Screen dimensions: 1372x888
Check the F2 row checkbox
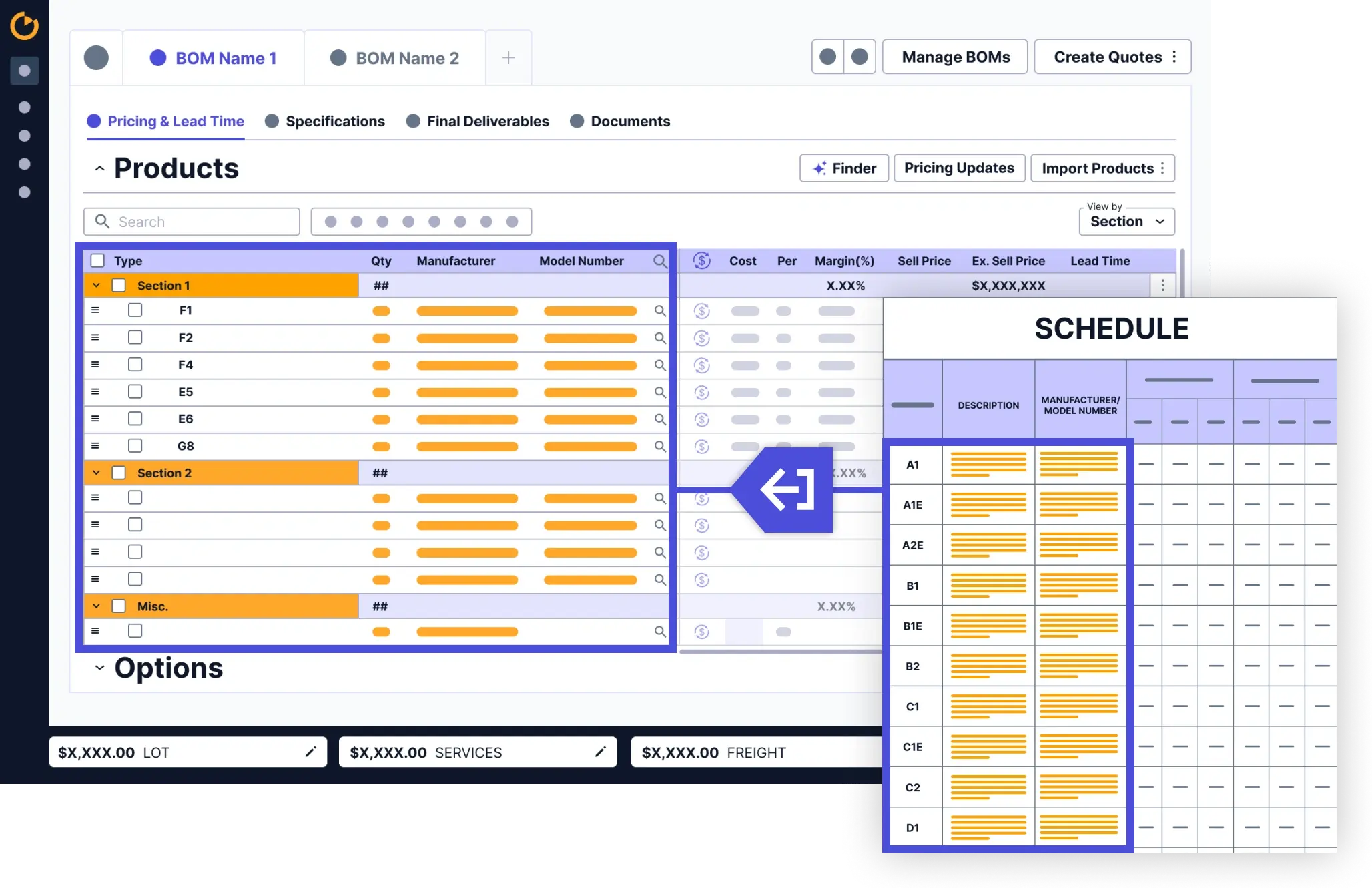(135, 337)
